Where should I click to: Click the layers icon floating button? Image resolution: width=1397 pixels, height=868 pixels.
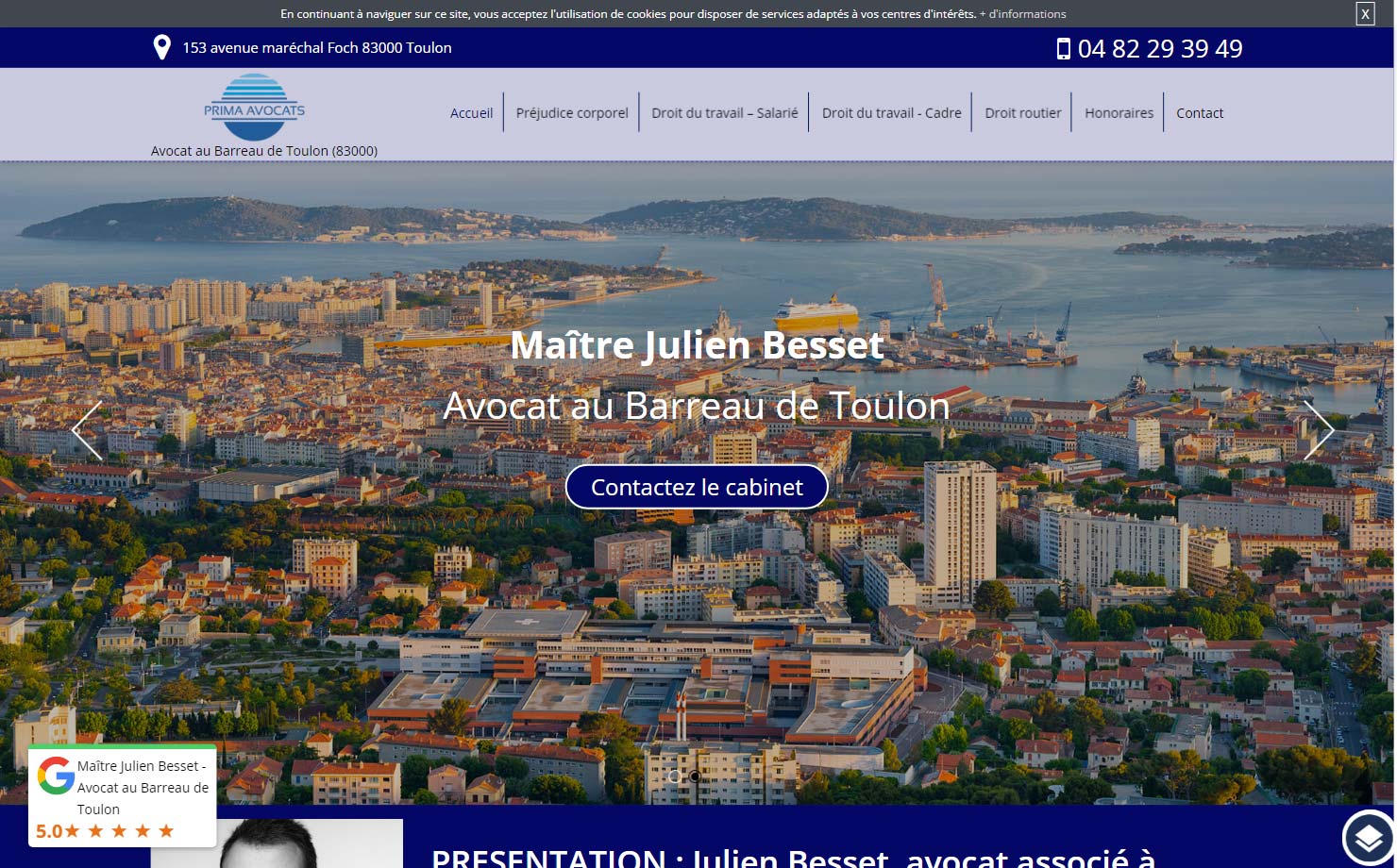(x=1369, y=837)
